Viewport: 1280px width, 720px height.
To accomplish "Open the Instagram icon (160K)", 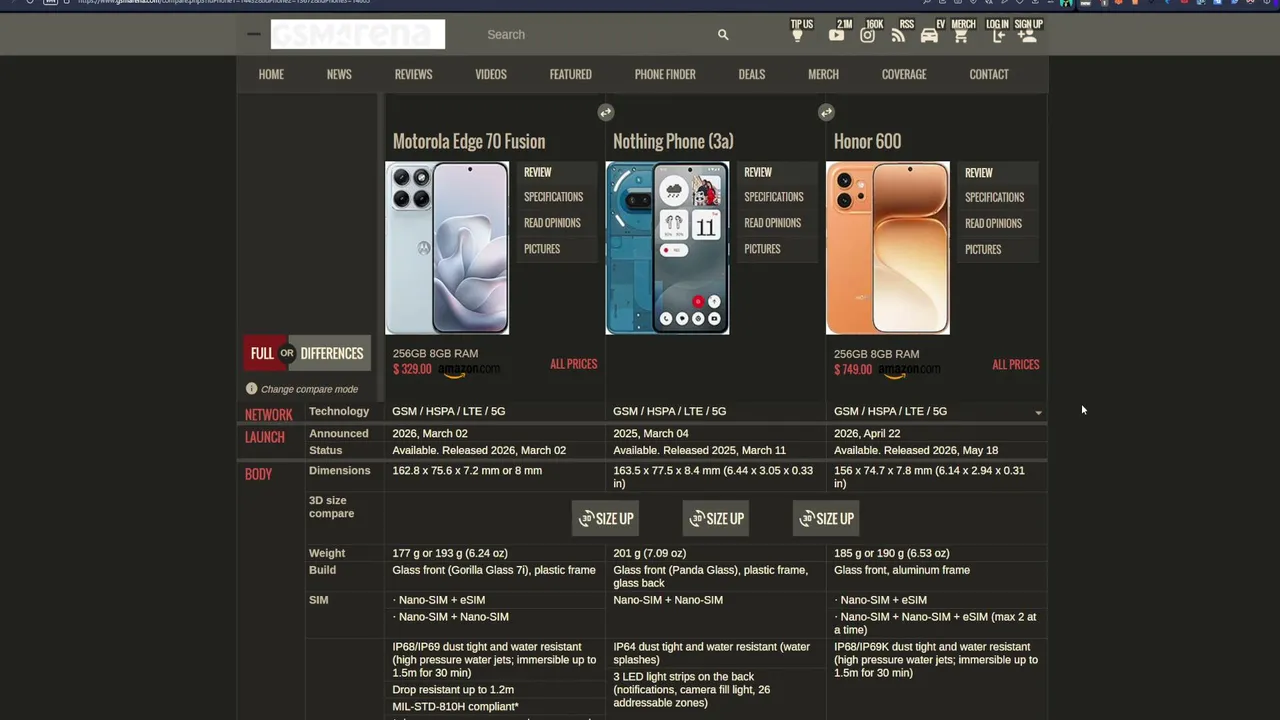I will (x=868, y=36).
